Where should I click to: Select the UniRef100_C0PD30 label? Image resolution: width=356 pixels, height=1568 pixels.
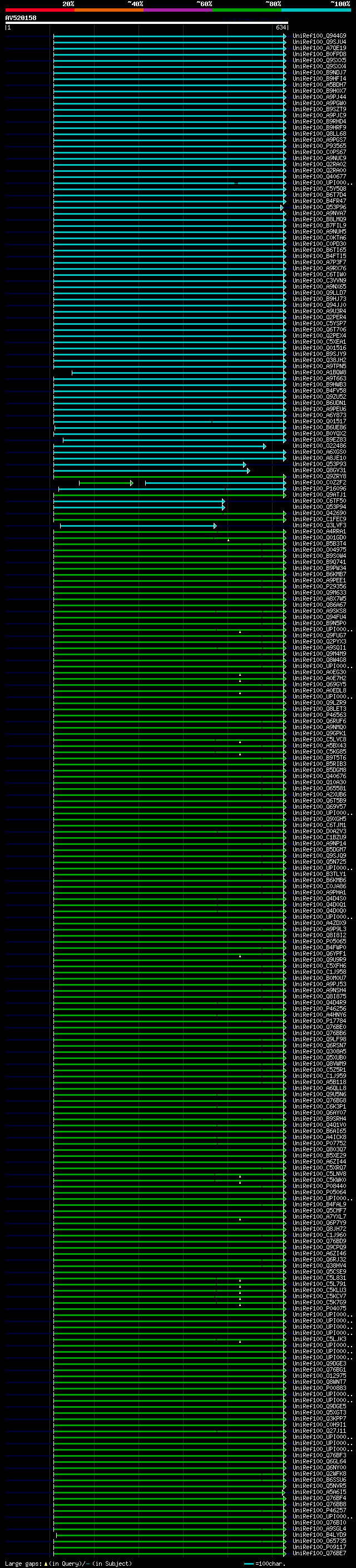tap(319, 244)
